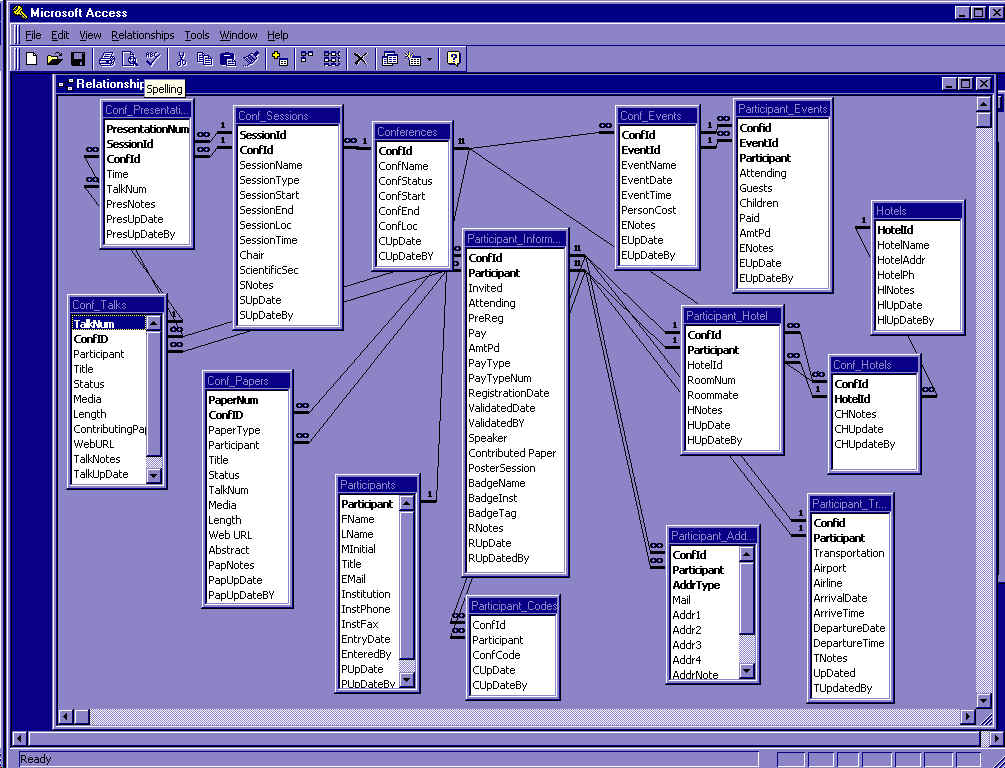This screenshot has width=1005, height=768.
Task: Save the relationships layout
Action: [x=78, y=59]
